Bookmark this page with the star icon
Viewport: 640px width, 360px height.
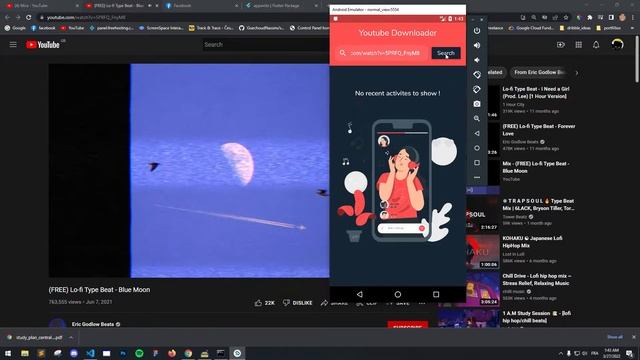pyautogui.click(x=566, y=18)
